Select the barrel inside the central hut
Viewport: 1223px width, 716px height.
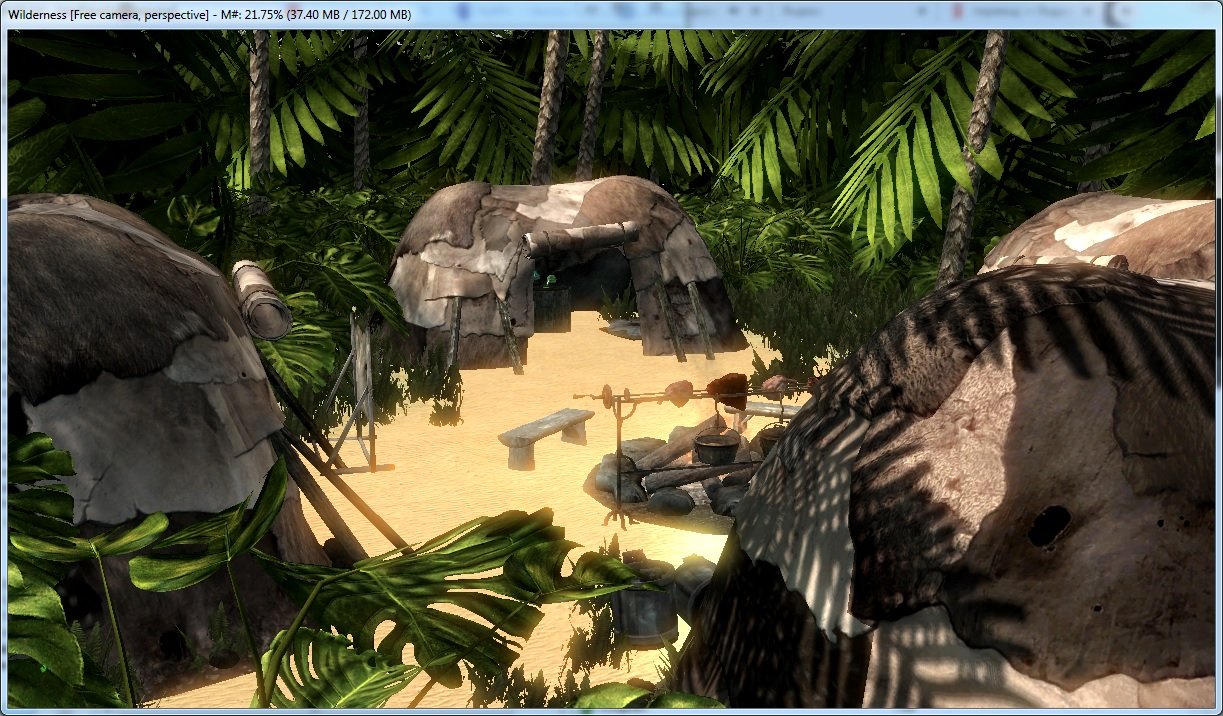551,306
